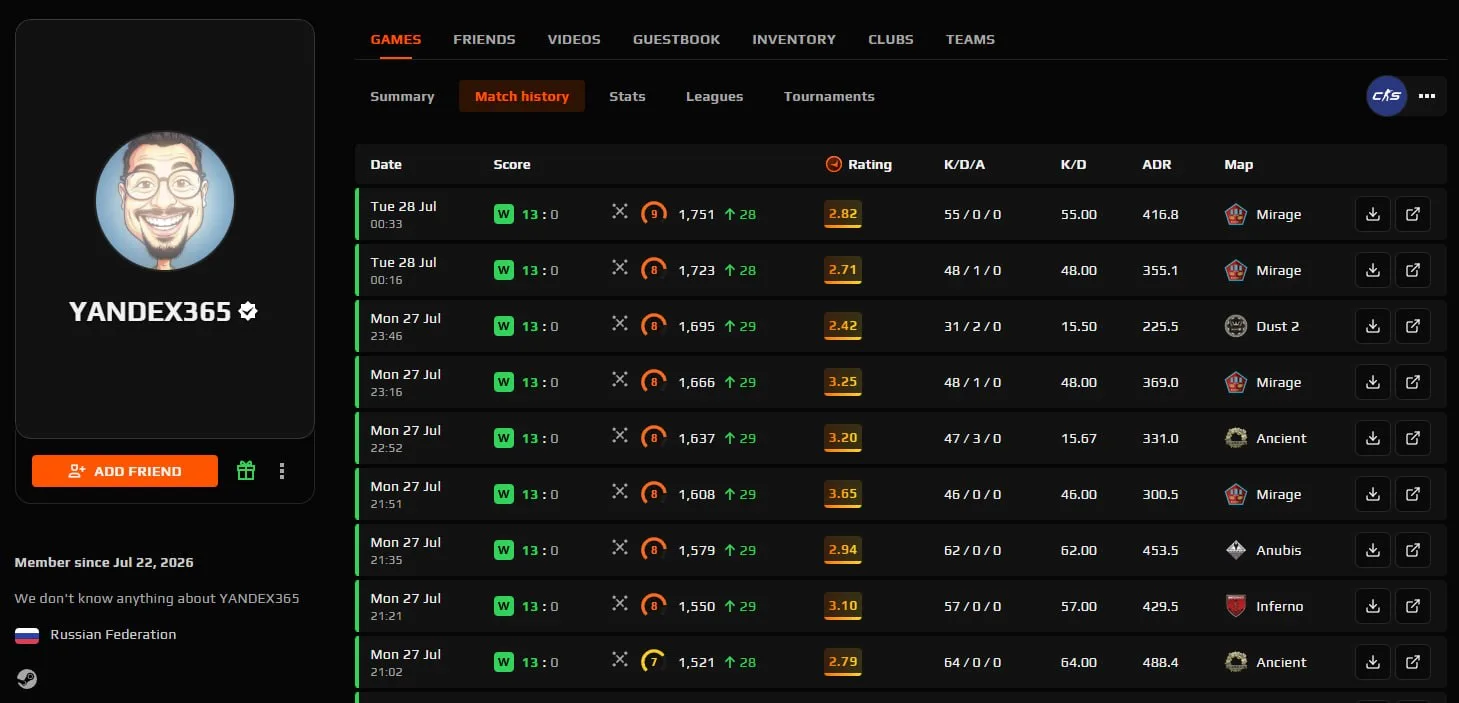Open external link for 00:16 match

coord(1413,270)
